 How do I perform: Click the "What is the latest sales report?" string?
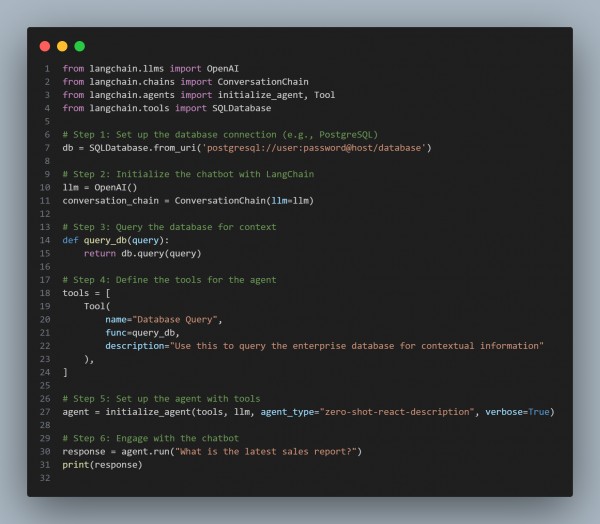click(266, 452)
